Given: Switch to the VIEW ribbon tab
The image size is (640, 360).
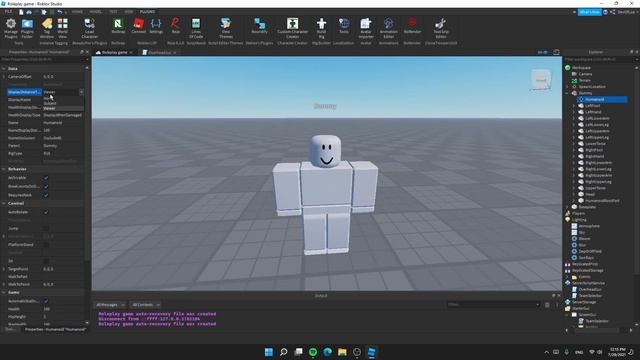Looking at the screenshot, I should point(129,12).
